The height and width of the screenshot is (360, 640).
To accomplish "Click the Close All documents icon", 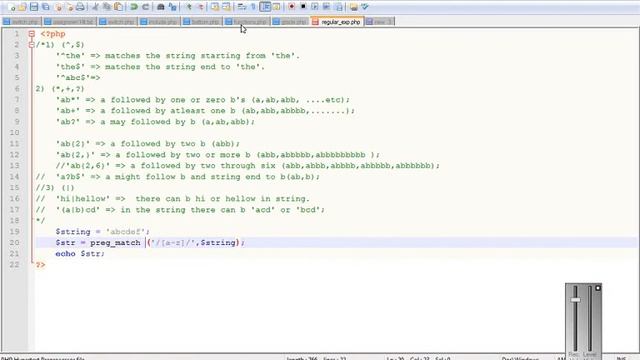I will [x=69, y=7].
